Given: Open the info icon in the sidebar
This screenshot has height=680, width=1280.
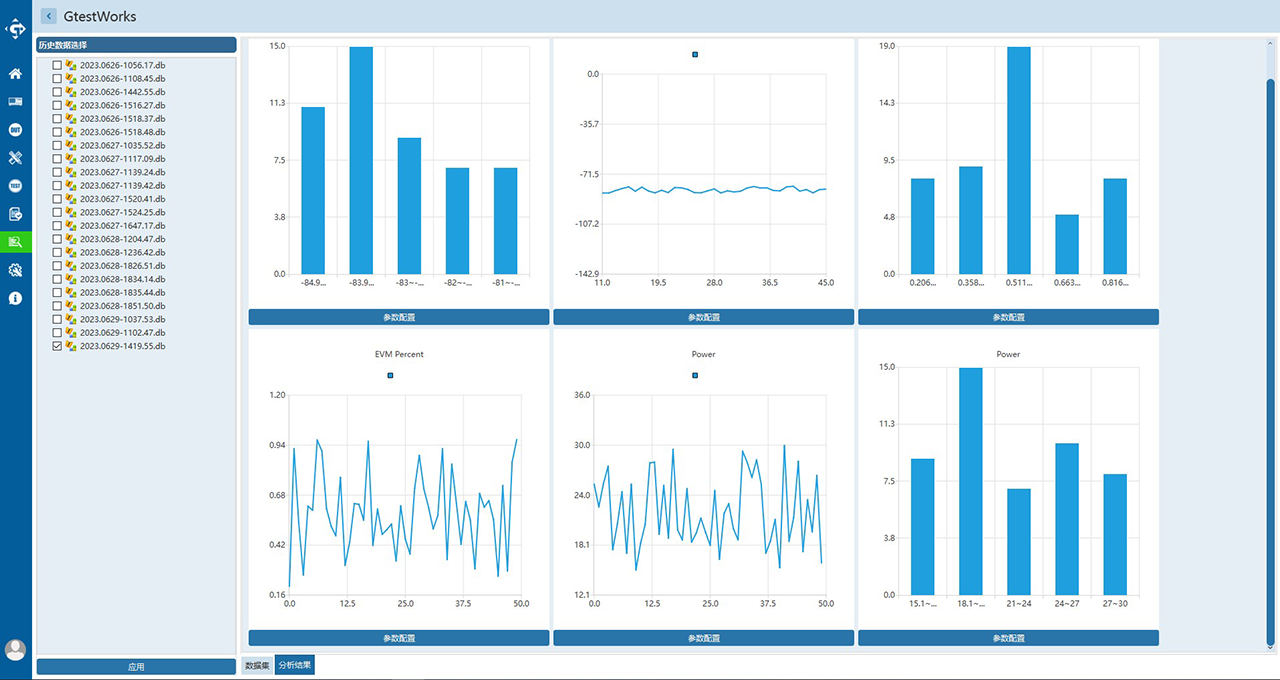Looking at the screenshot, I should pyautogui.click(x=15, y=298).
